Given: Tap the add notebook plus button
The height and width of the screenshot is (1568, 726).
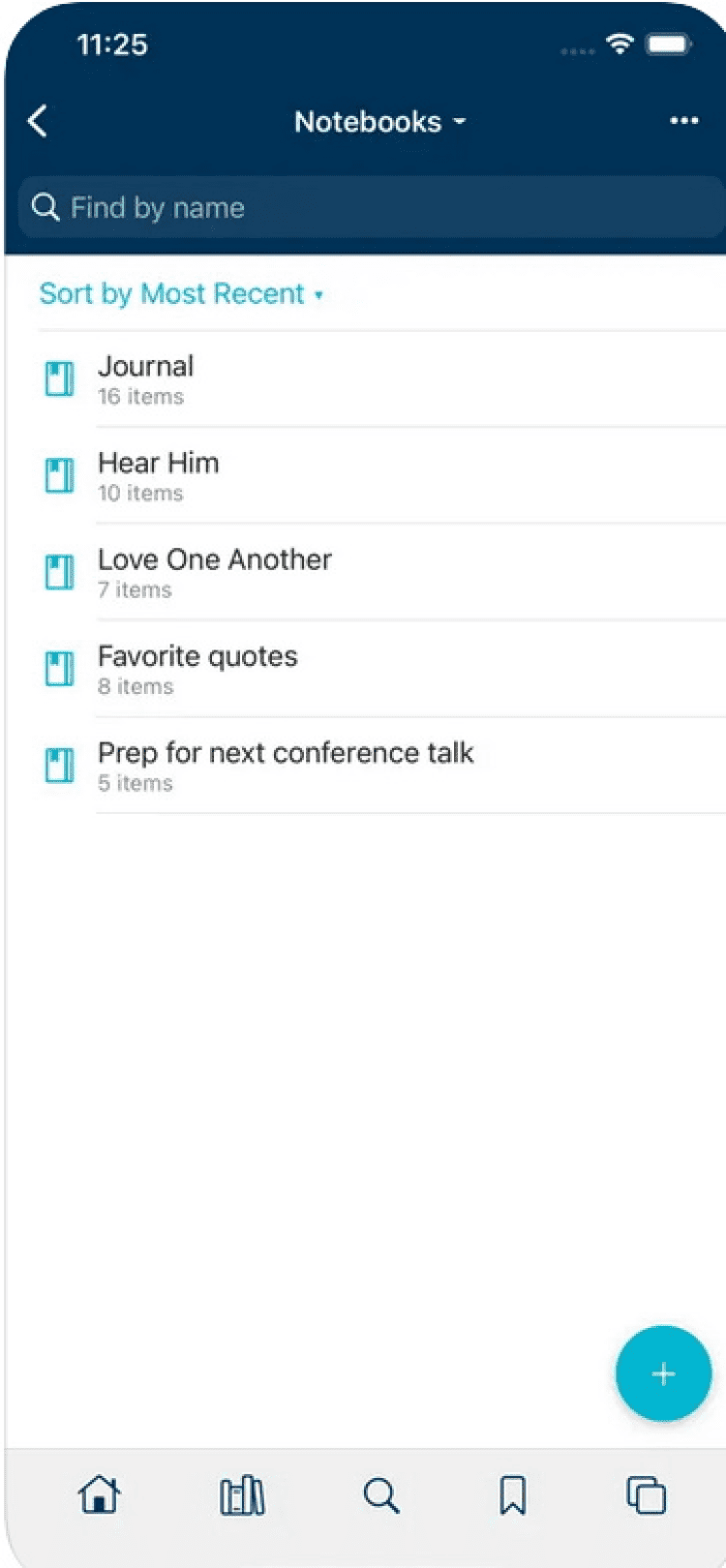Looking at the screenshot, I should pos(663,1373).
